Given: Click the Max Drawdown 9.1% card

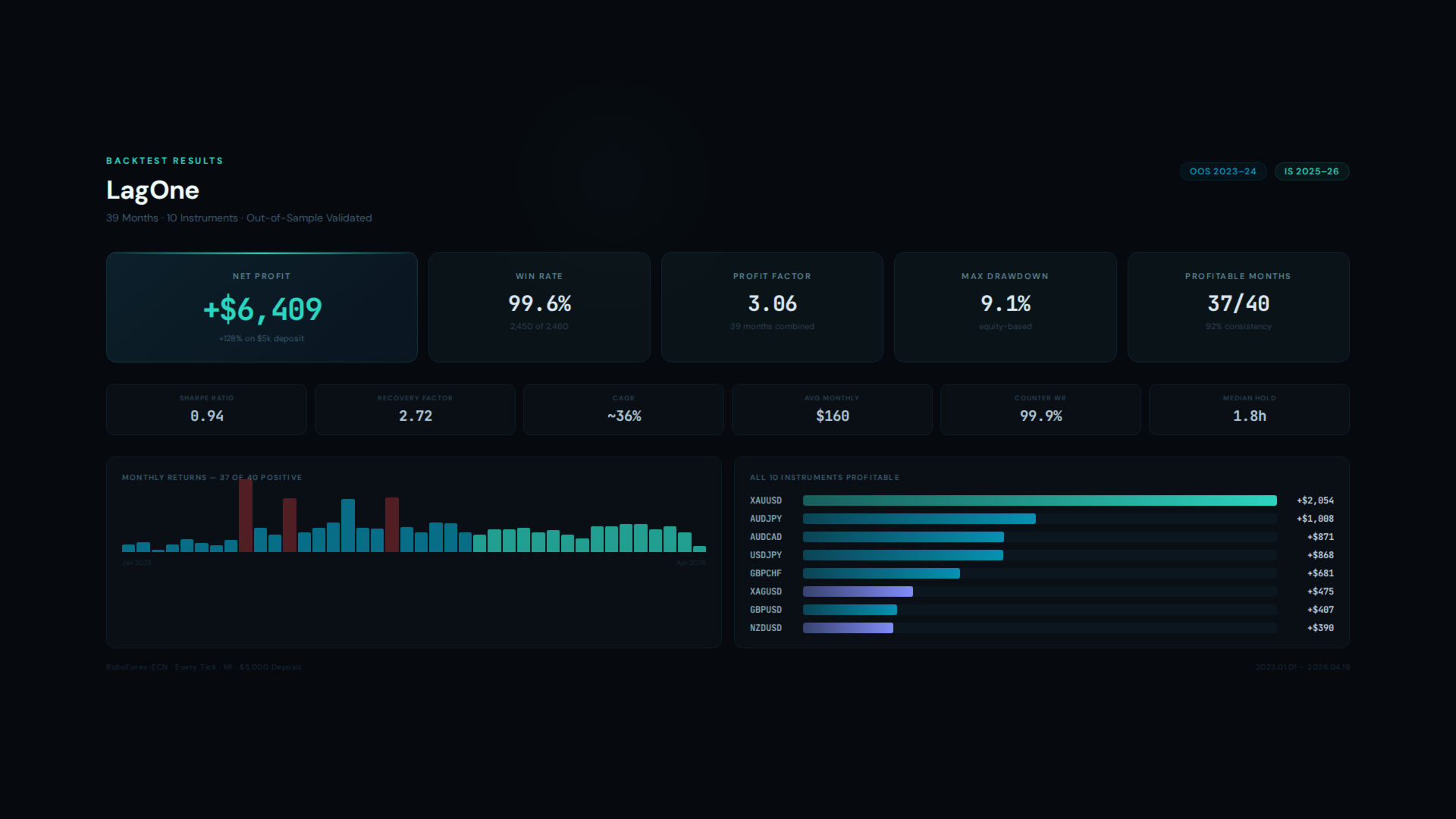Looking at the screenshot, I should (x=1005, y=307).
